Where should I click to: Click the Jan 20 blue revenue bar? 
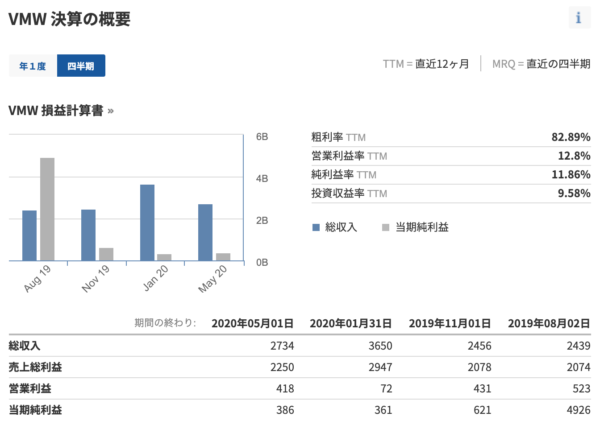[x=147, y=222]
